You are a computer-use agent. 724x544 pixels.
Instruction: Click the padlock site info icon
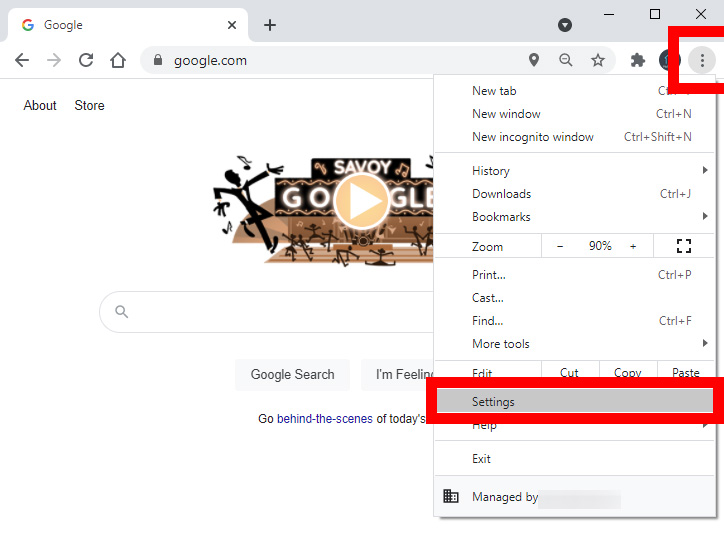pos(158,60)
